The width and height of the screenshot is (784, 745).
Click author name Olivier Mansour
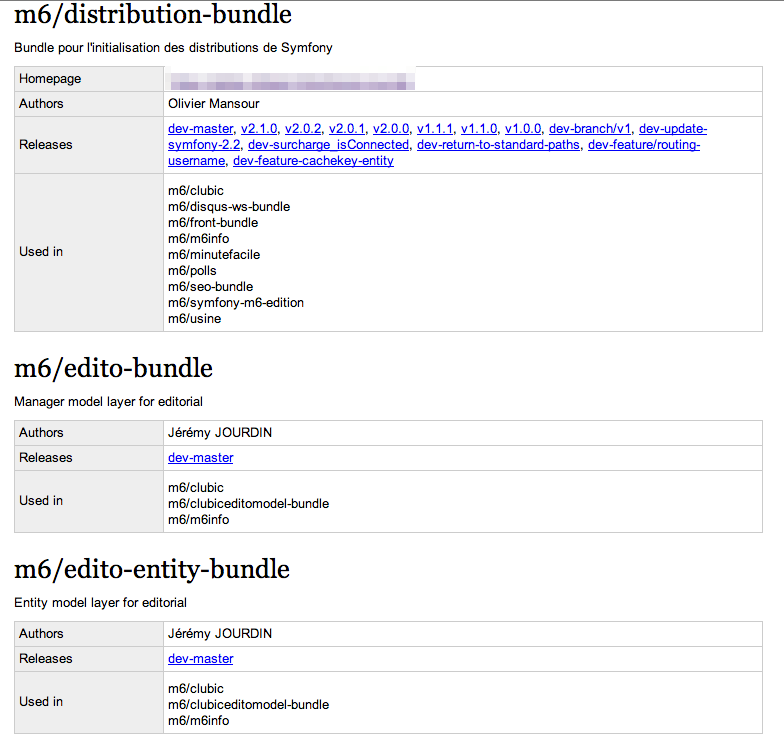tap(214, 104)
